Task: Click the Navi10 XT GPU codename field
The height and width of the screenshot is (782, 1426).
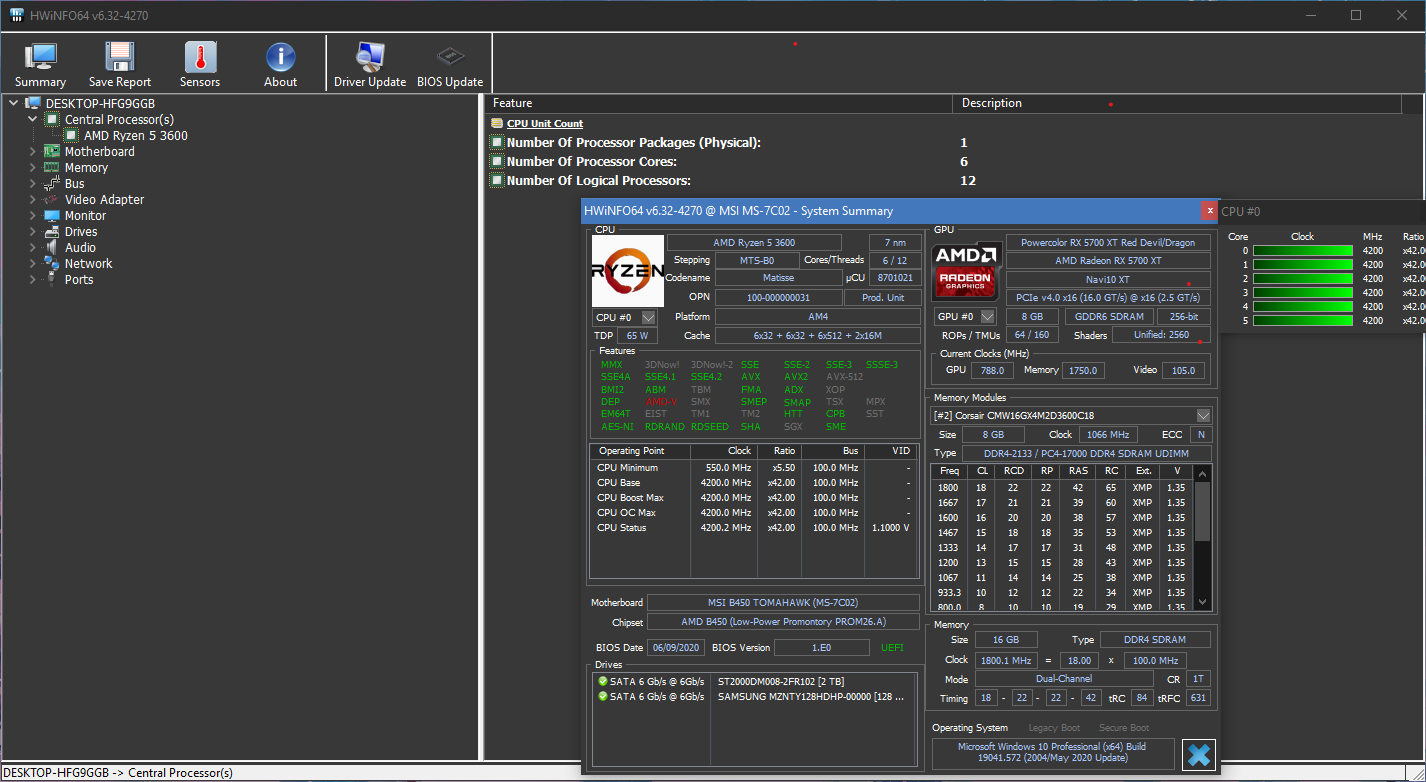Action: tap(1107, 280)
